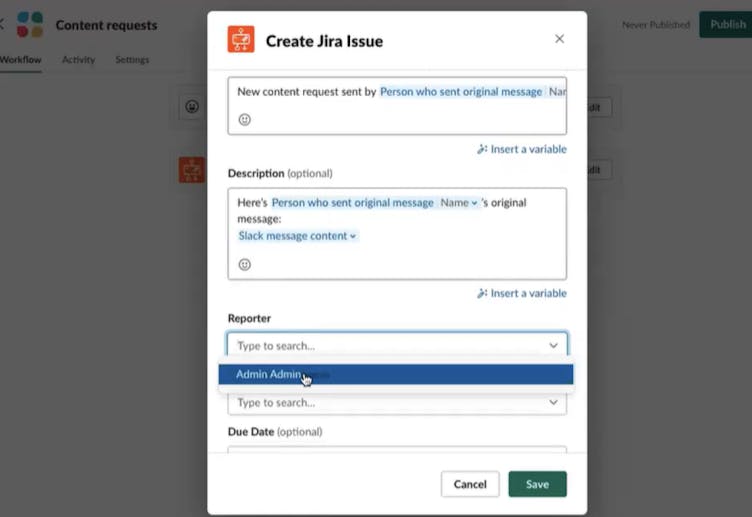Switch to the Workflow tab
Screen dimensions: 752x517
20,59
